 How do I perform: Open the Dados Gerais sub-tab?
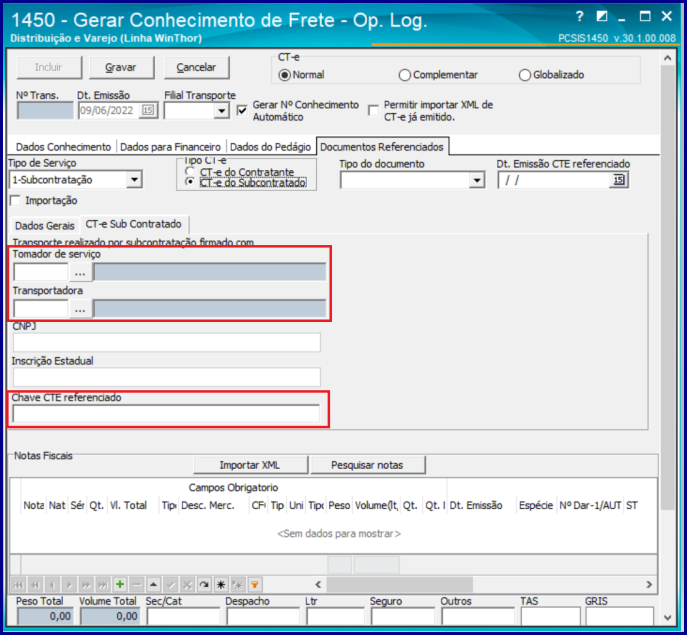pyautogui.click(x=45, y=226)
